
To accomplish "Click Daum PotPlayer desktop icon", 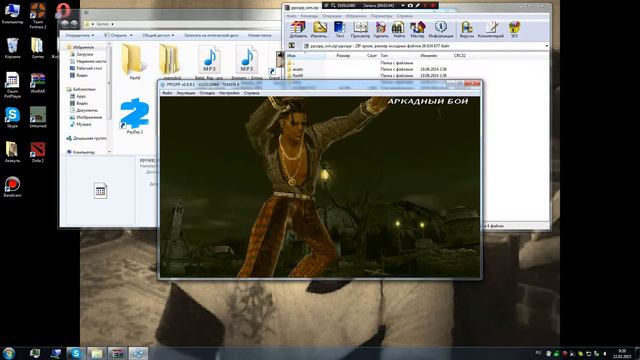I will tap(12, 85).
